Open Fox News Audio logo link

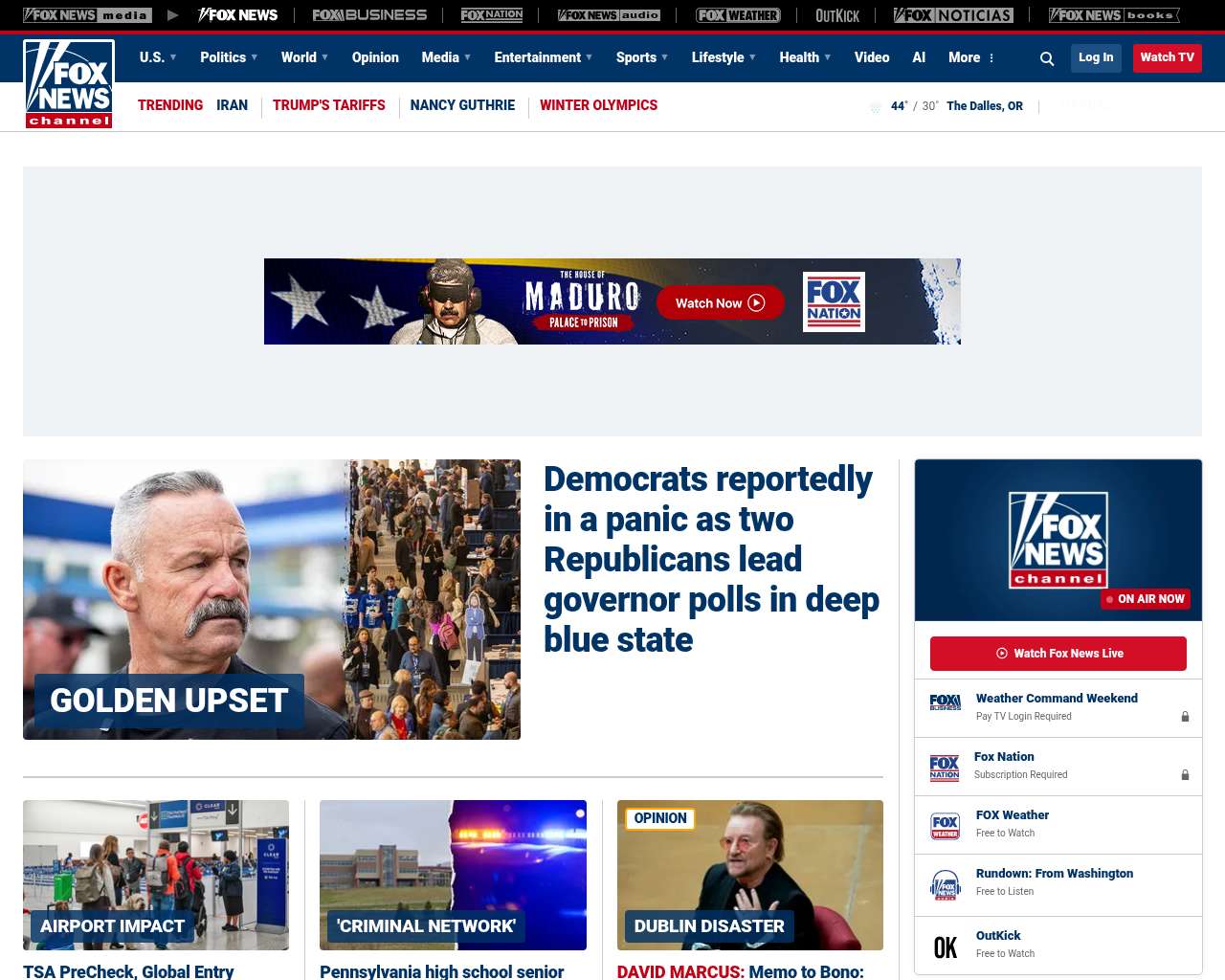[x=610, y=15]
